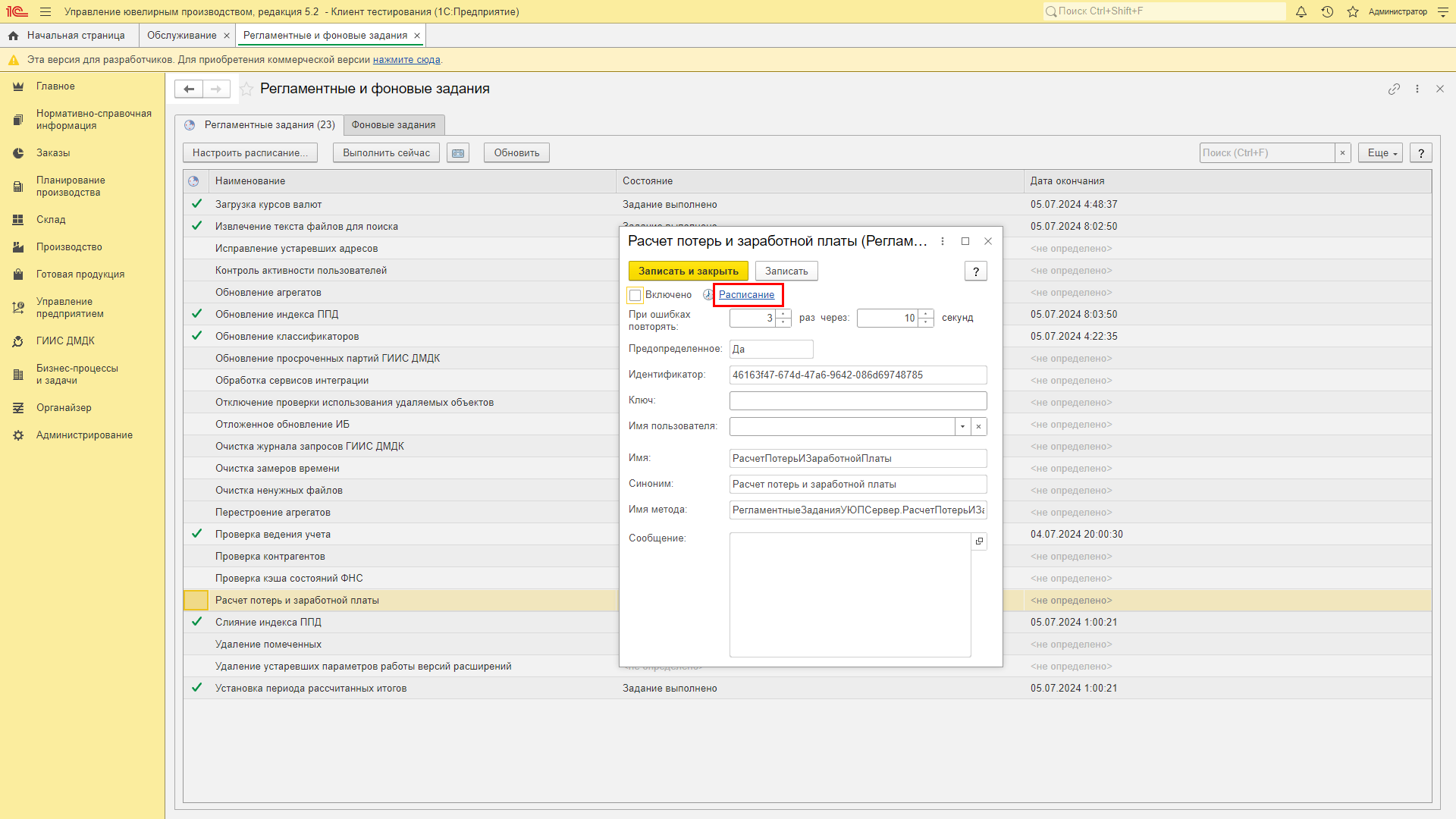Open dialog more-actions vertical dots

[x=943, y=241]
